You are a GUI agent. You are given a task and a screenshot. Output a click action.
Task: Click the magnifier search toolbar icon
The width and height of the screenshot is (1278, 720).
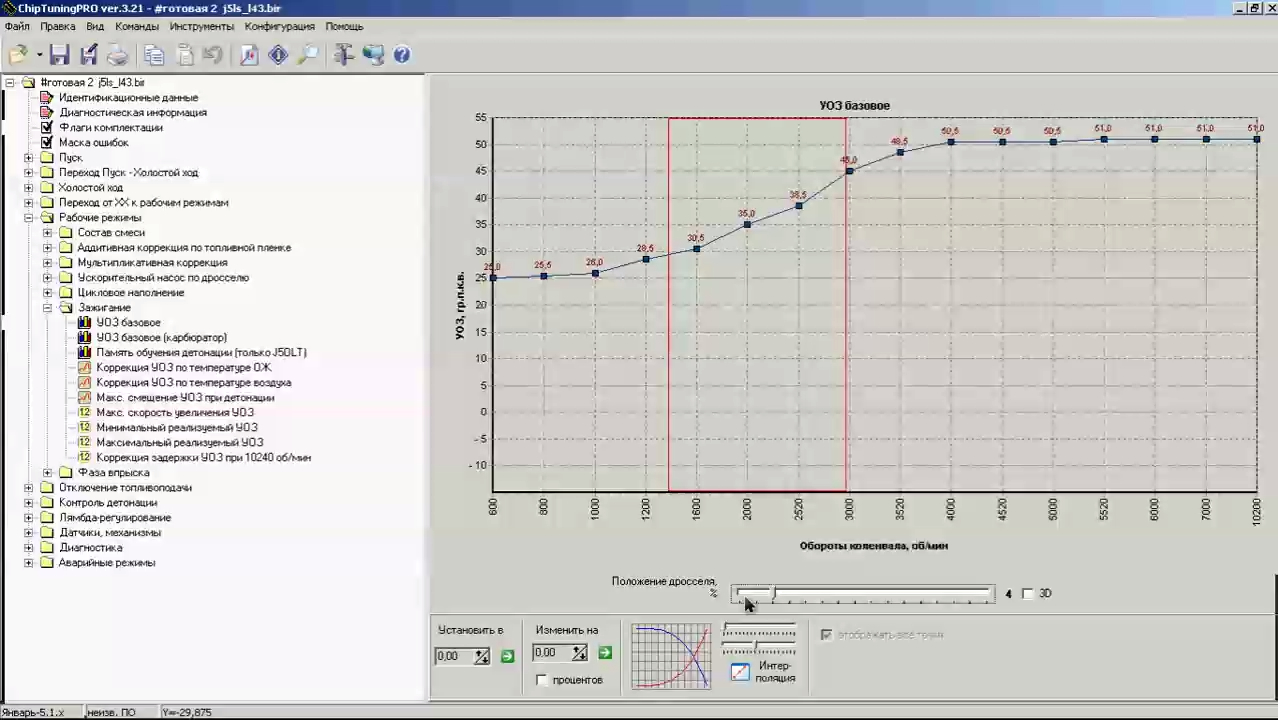(308, 55)
